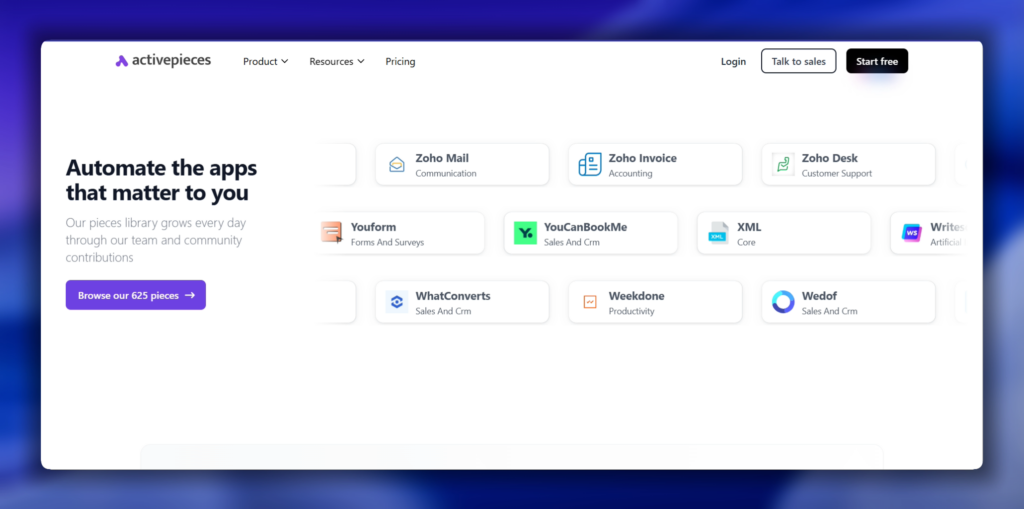The image size is (1024, 509).
Task: Open the Zoho Desk card title
Action: (830, 158)
